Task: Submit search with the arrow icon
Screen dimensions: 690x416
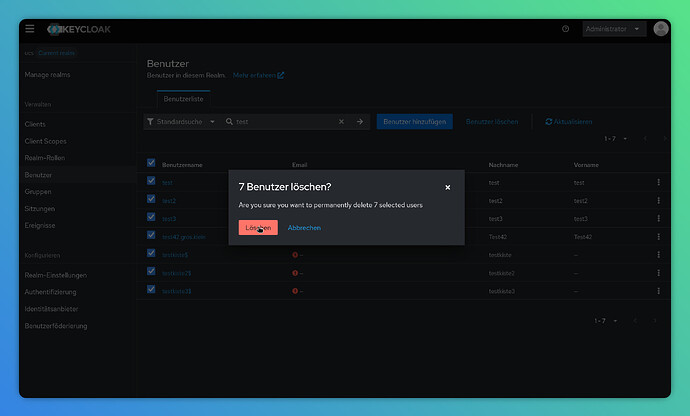Action: point(360,121)
